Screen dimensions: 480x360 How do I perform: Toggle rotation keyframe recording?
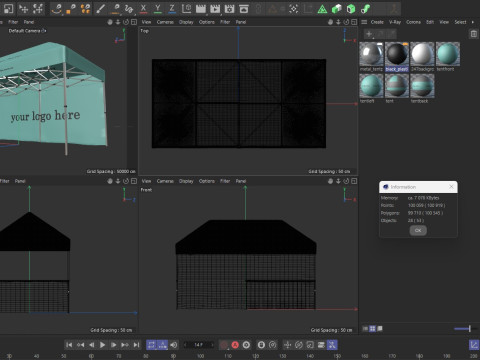[x=299, y=345]
